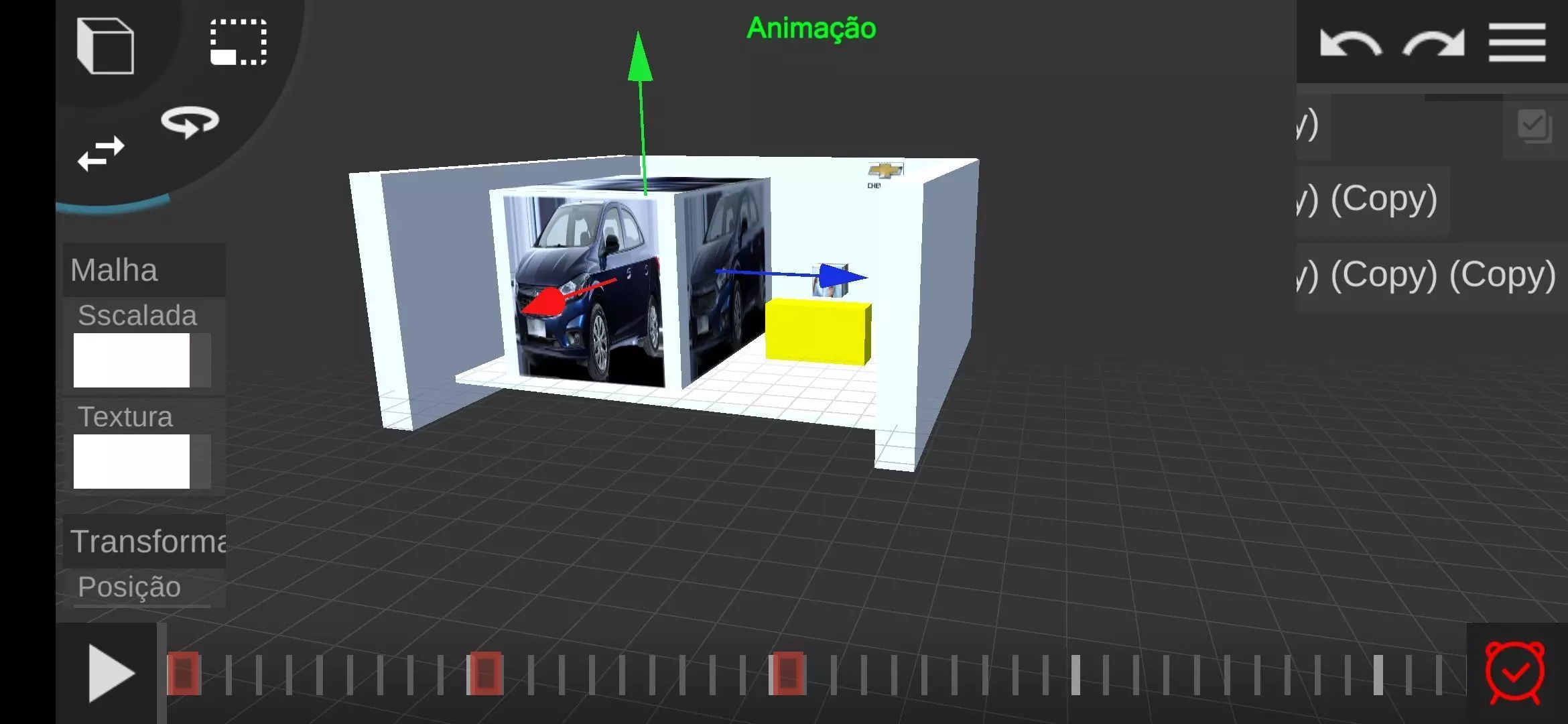The height and width of the screenshot is (724, 1568).
Task: Select the object ending in a single '(Copy)'
Action: pos(1373,200)
